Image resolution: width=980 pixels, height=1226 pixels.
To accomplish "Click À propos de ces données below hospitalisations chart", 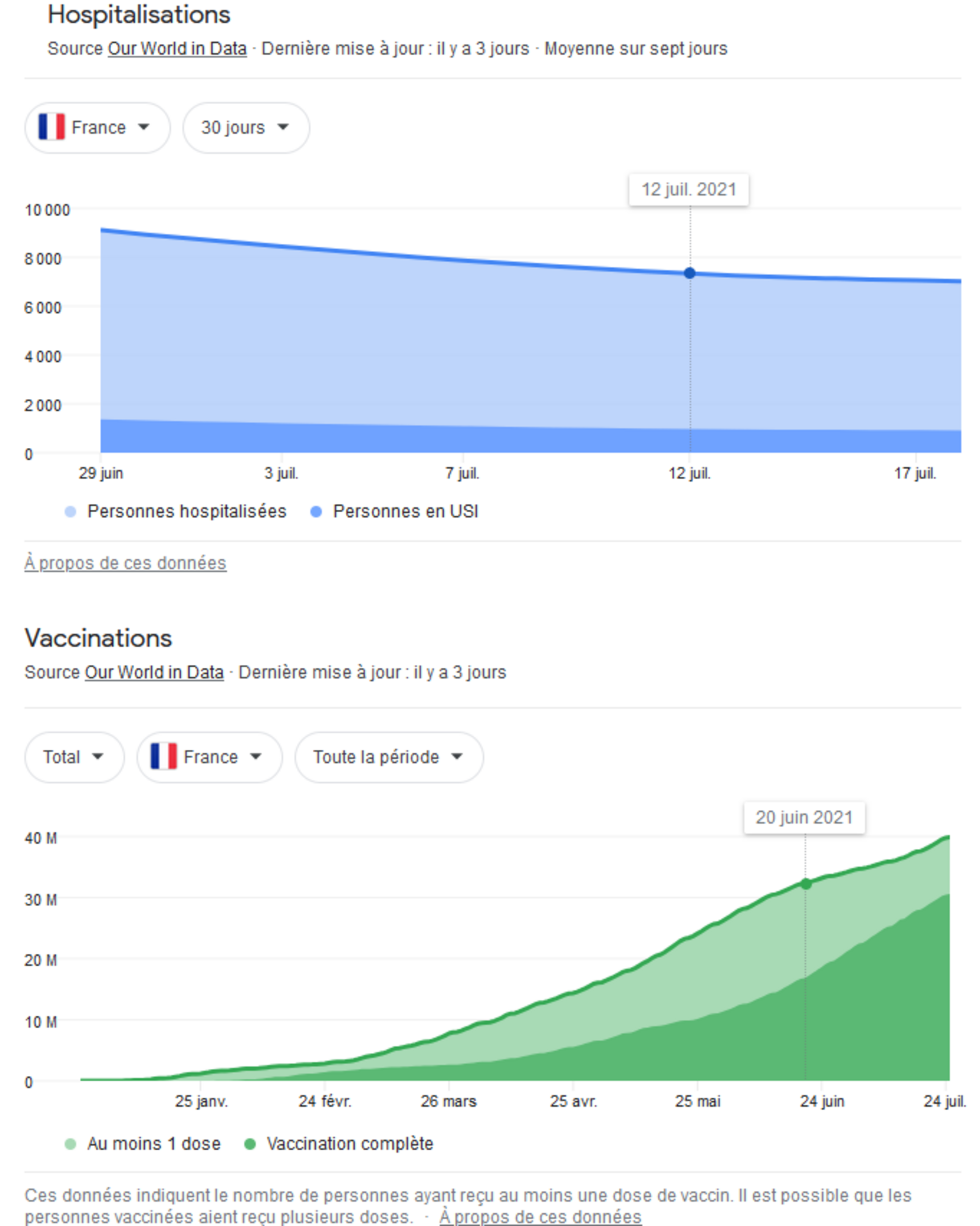I will point(125,563).
